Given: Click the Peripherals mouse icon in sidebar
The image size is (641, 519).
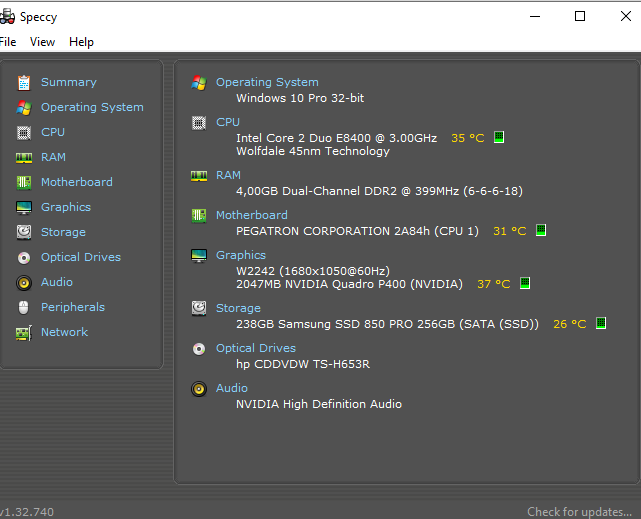Looking at the screenshot, I should [x=24, y=307].
